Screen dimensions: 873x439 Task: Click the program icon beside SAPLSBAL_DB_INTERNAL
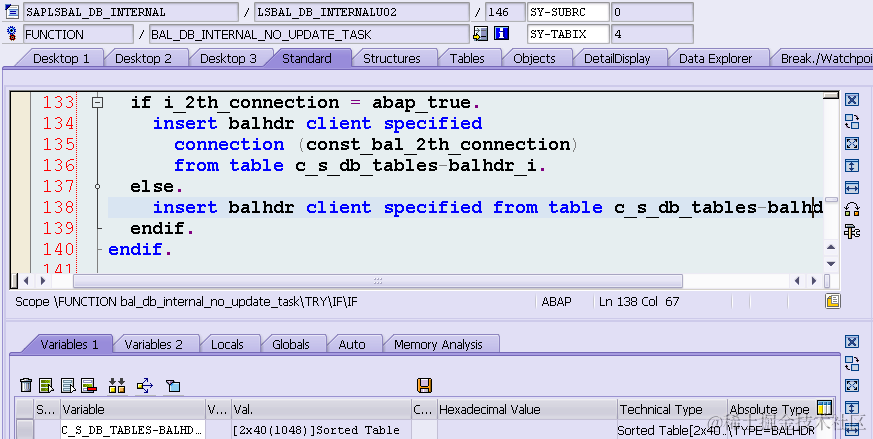tap(11, 11)
